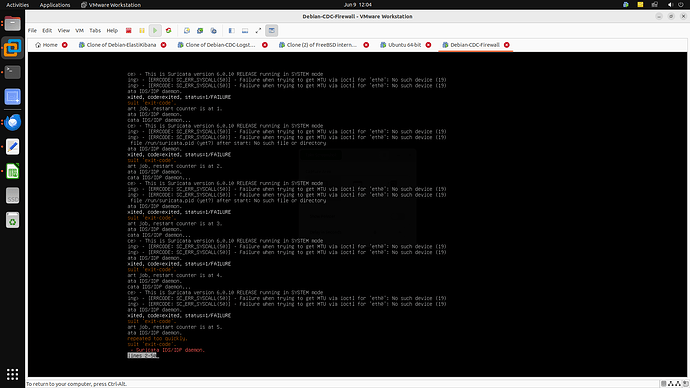This screenshot has height=388, width=690.
Task: Open the power menu icon in top bar
Action: click(x=681, y=5)
